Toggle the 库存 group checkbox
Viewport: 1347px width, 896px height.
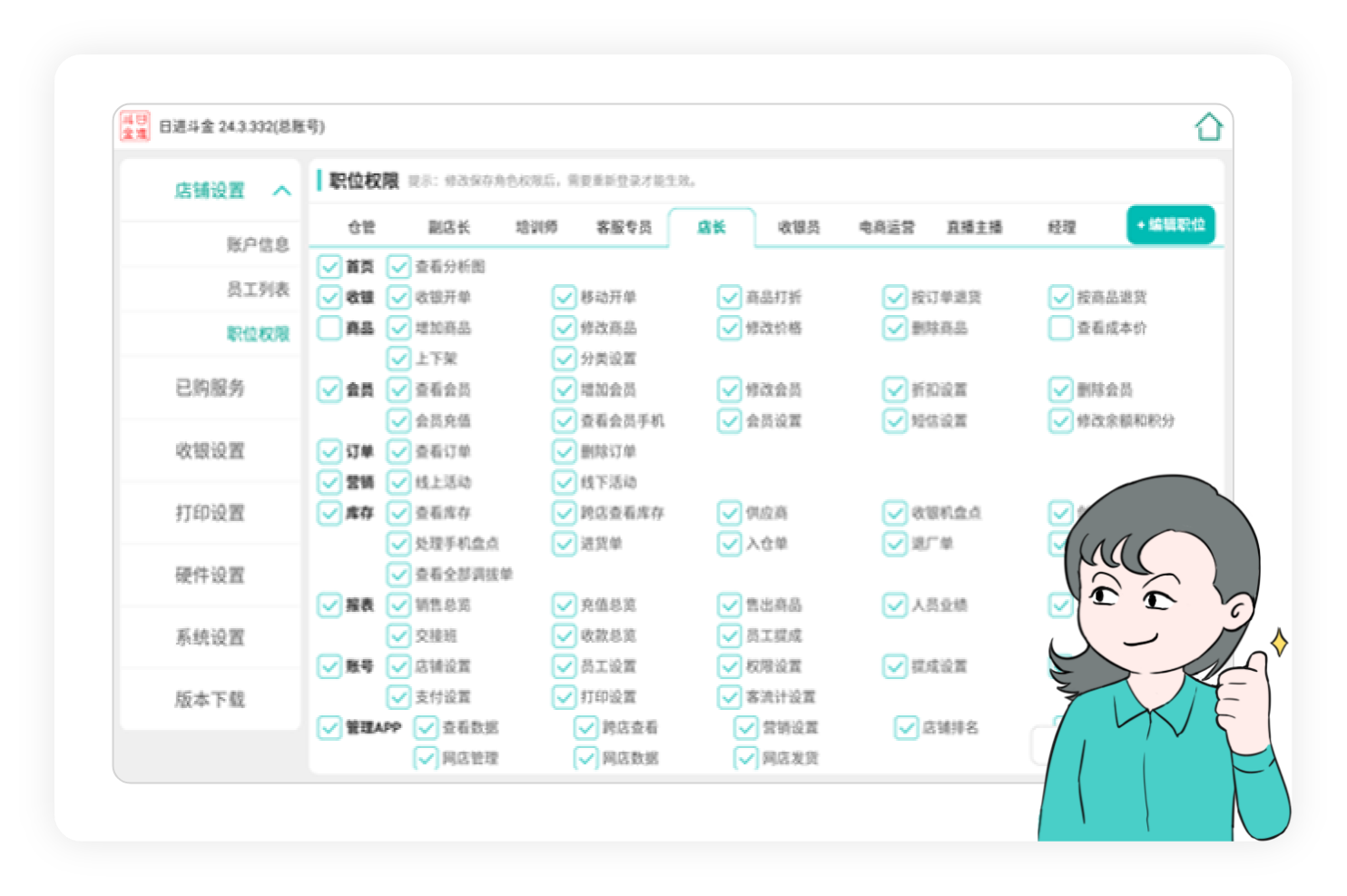[x=329, y=514]
